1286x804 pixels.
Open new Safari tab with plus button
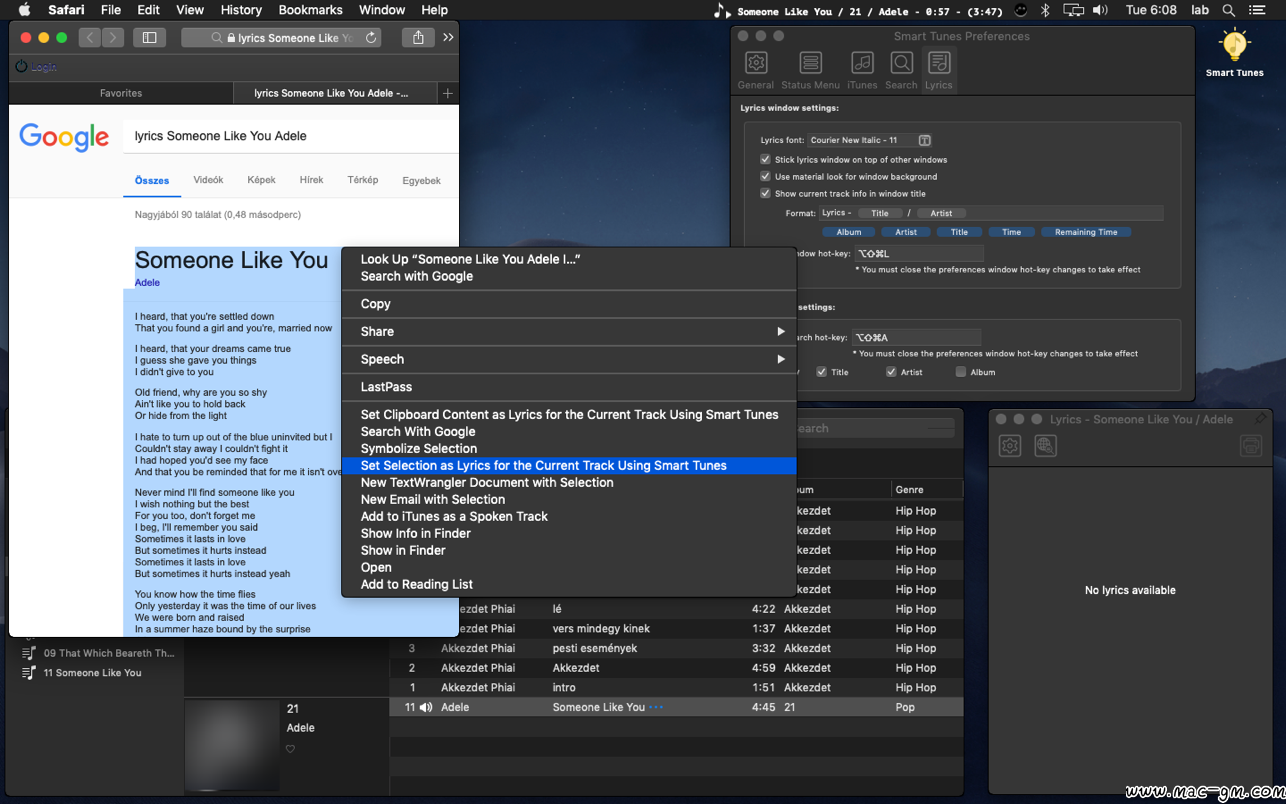tap(448, 93)
